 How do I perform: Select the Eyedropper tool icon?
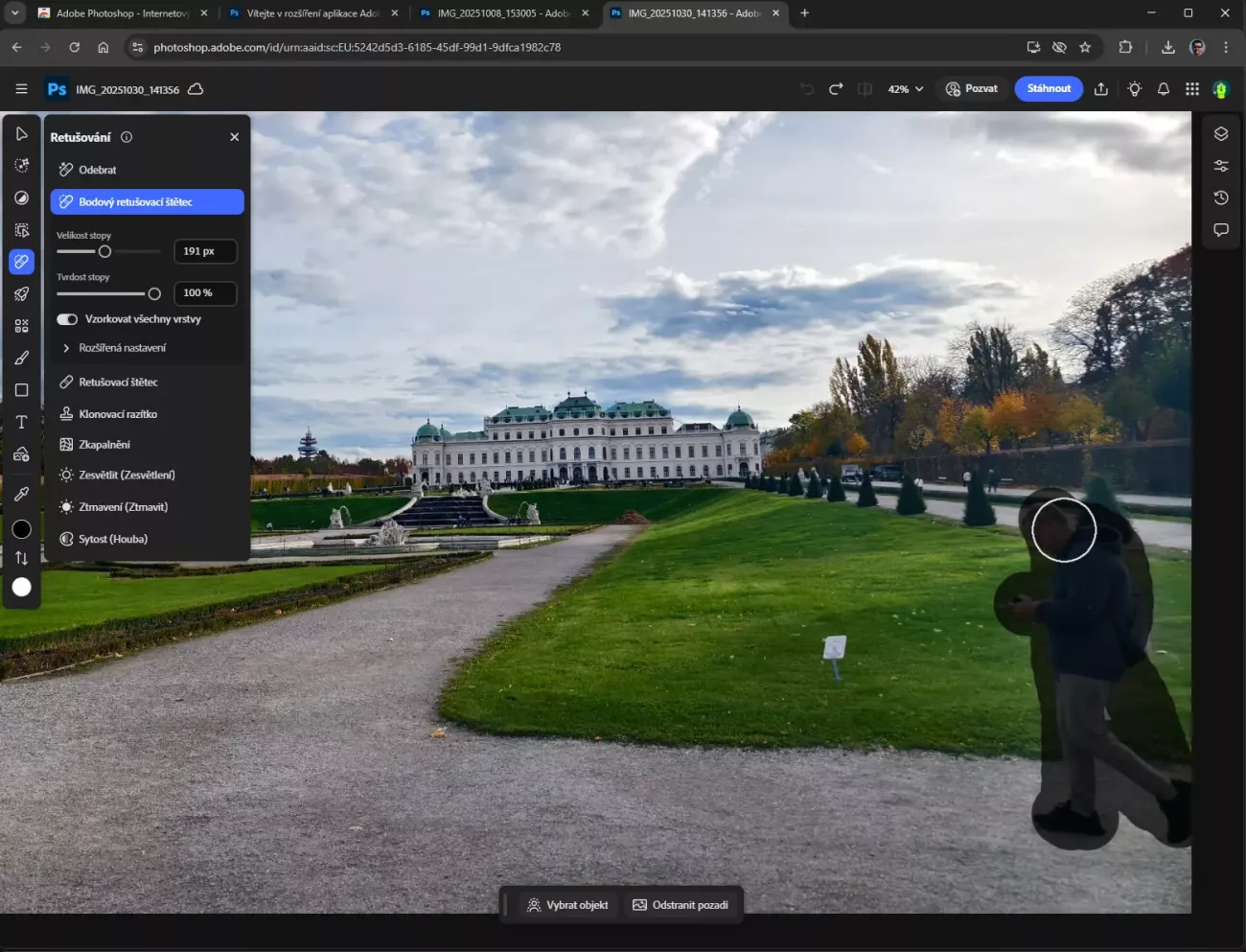(x=21, y=494)
